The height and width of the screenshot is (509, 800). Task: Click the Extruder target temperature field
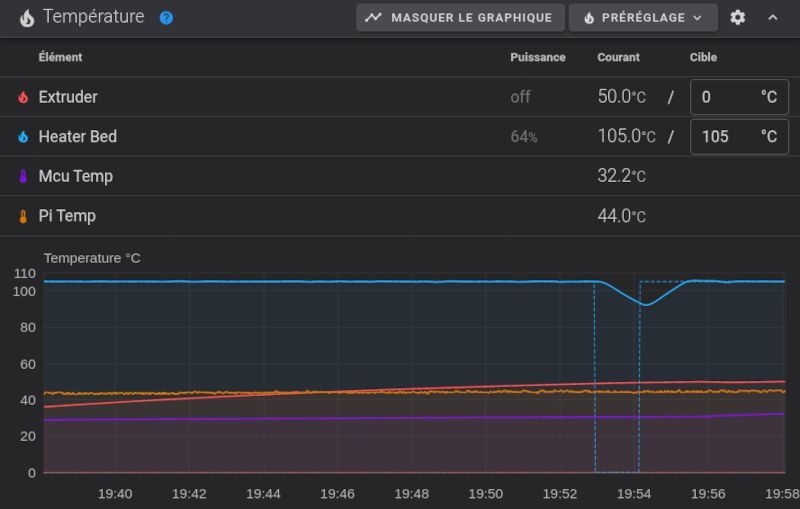click(x=739, y=97)
